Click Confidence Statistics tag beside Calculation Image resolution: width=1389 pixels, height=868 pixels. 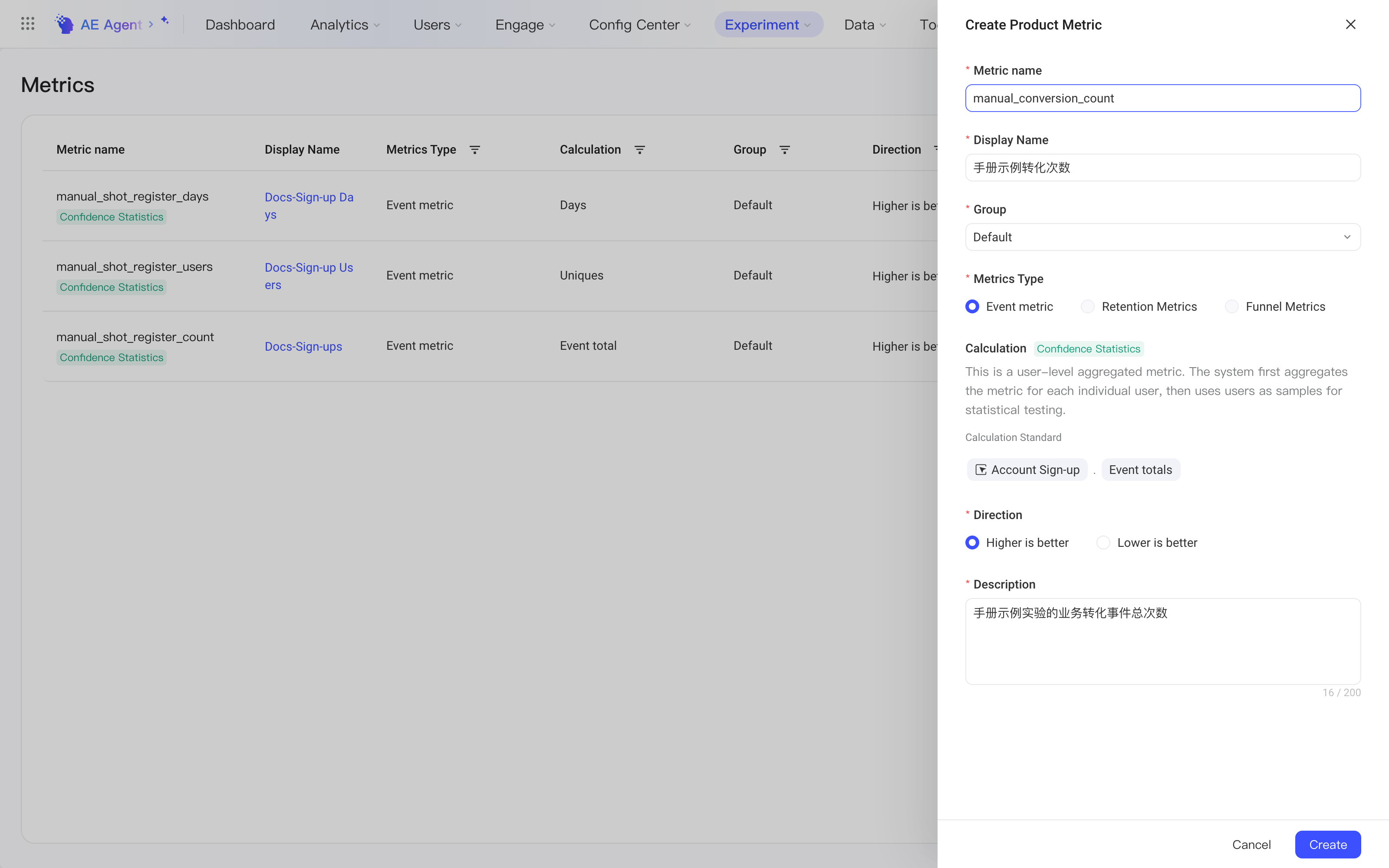1088,349
